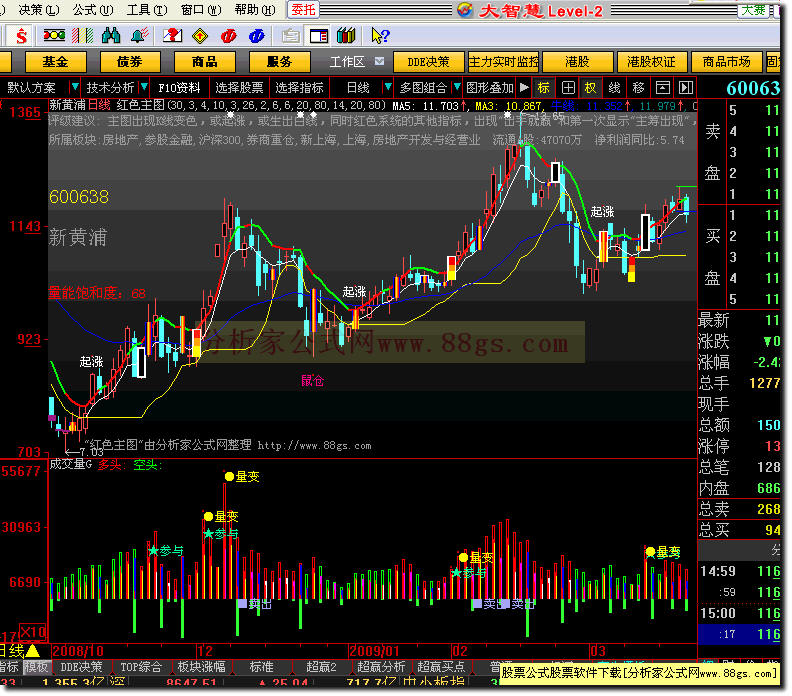Click the 量能饱和度: 68 label
Viewport: 792px width, 696px height.
(97, 293)
